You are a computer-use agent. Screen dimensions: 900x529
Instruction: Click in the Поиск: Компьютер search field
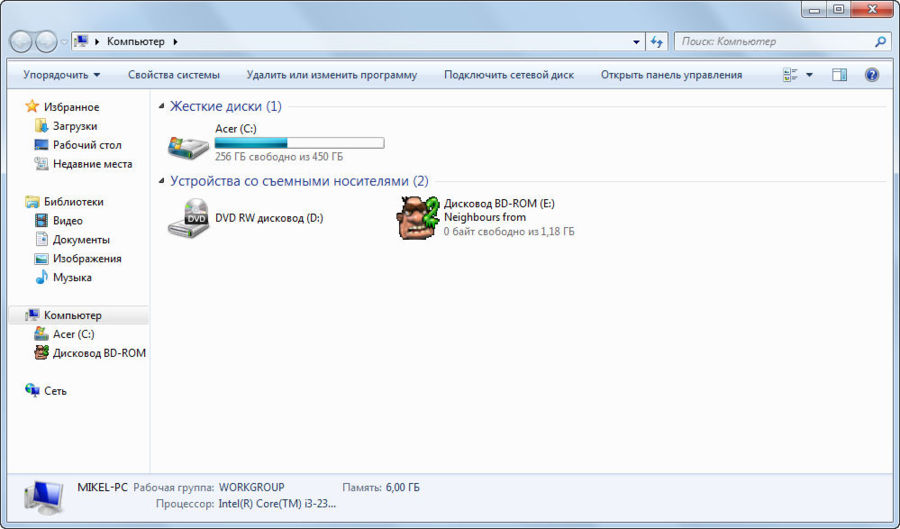pos(770,42)
